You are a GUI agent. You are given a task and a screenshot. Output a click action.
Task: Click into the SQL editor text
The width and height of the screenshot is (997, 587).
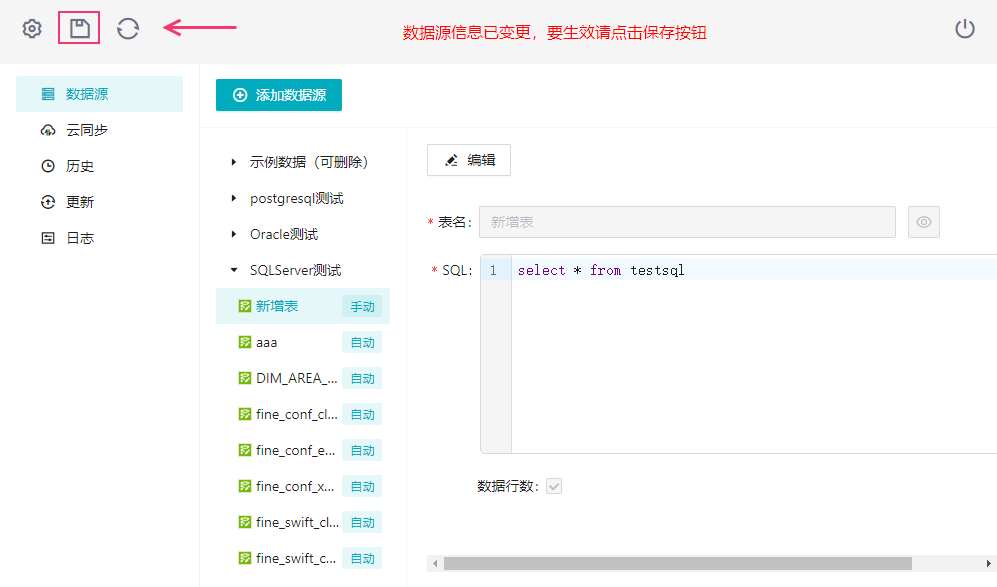click(x=601, y=270)
